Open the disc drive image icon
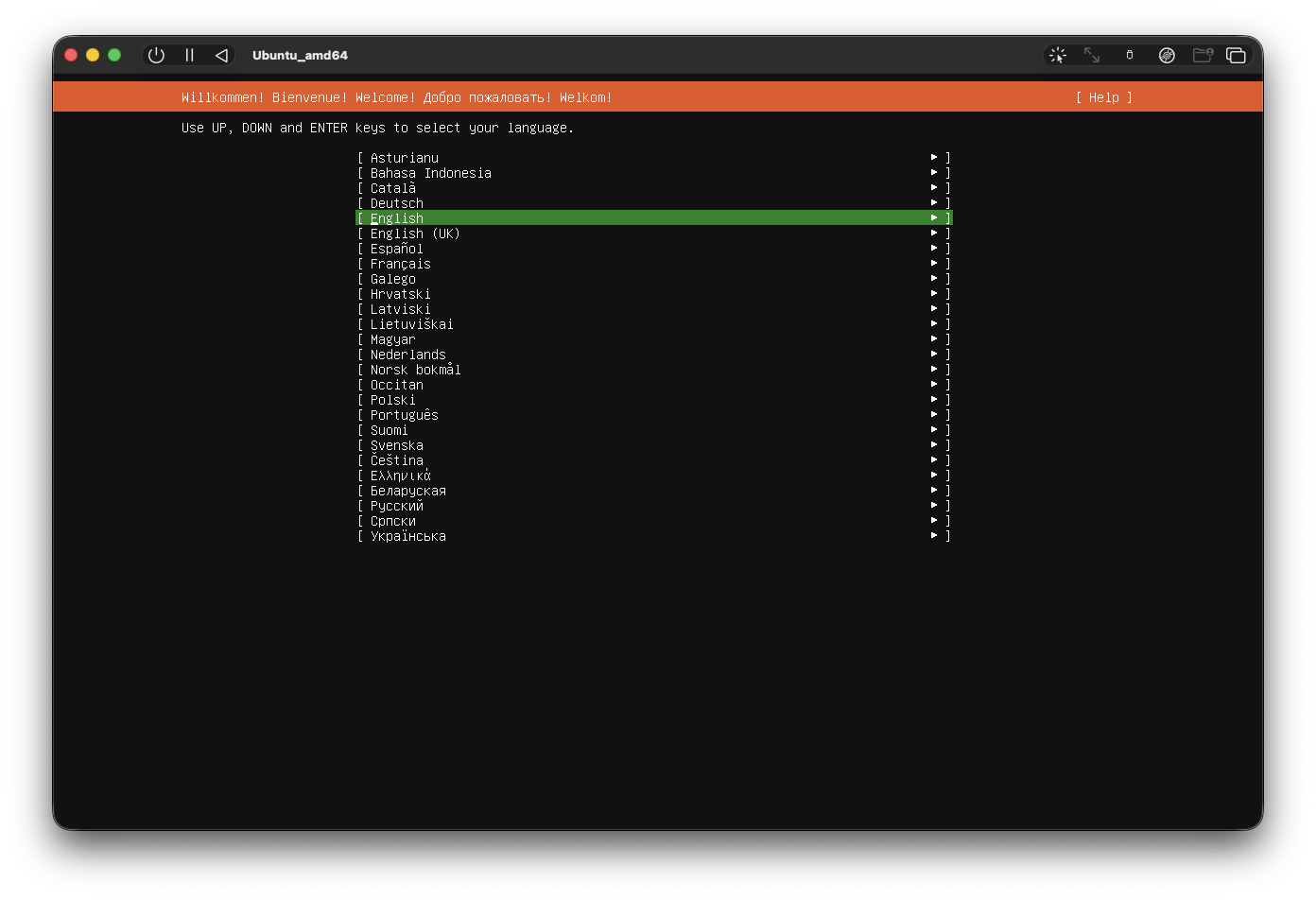This screenshot has width=1316, height=900. pyautogui.click(x=1167, y=55)
